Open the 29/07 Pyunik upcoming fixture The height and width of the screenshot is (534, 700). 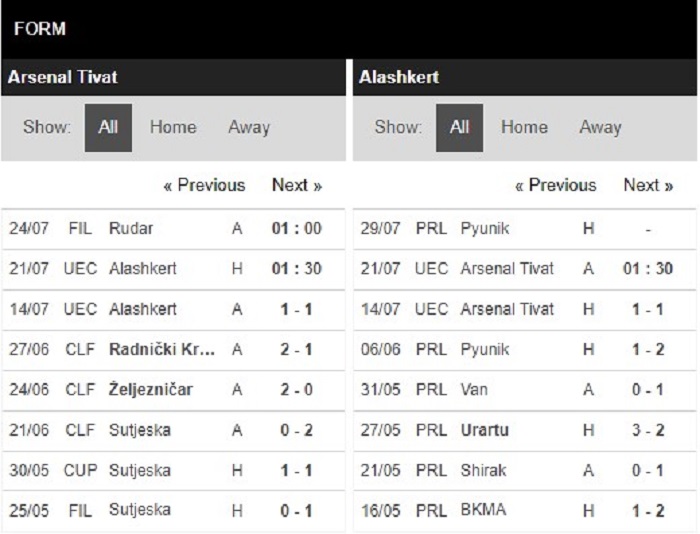[x=525, y=229]
